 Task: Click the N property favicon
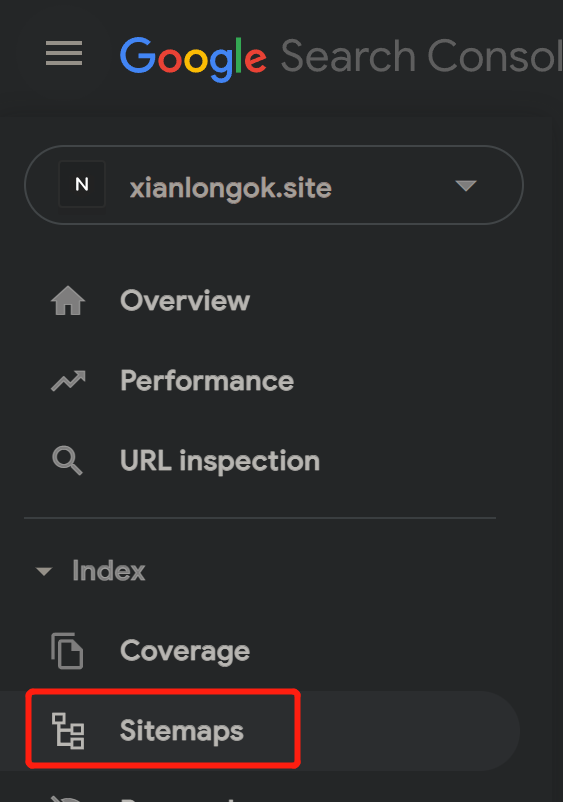click(82, 184)
